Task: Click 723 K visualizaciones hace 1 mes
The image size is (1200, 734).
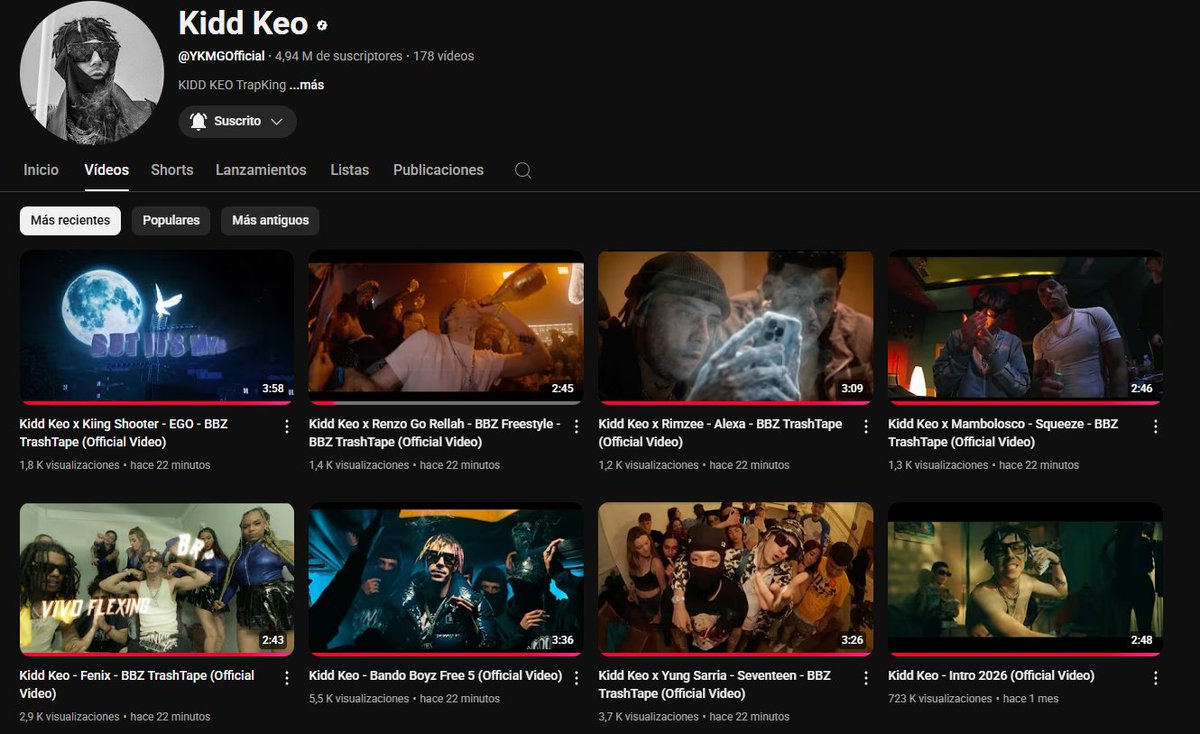Action: 973,699
